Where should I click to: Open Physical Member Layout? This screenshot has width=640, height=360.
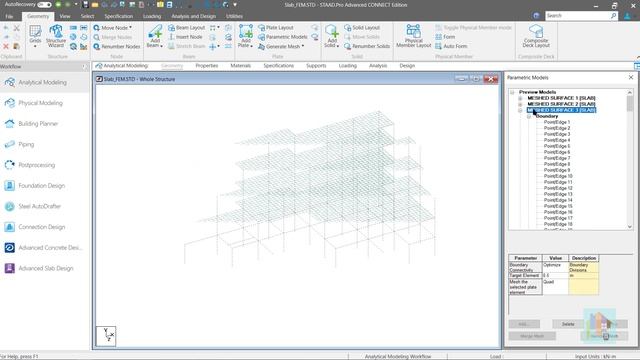(x=413, y=36)
